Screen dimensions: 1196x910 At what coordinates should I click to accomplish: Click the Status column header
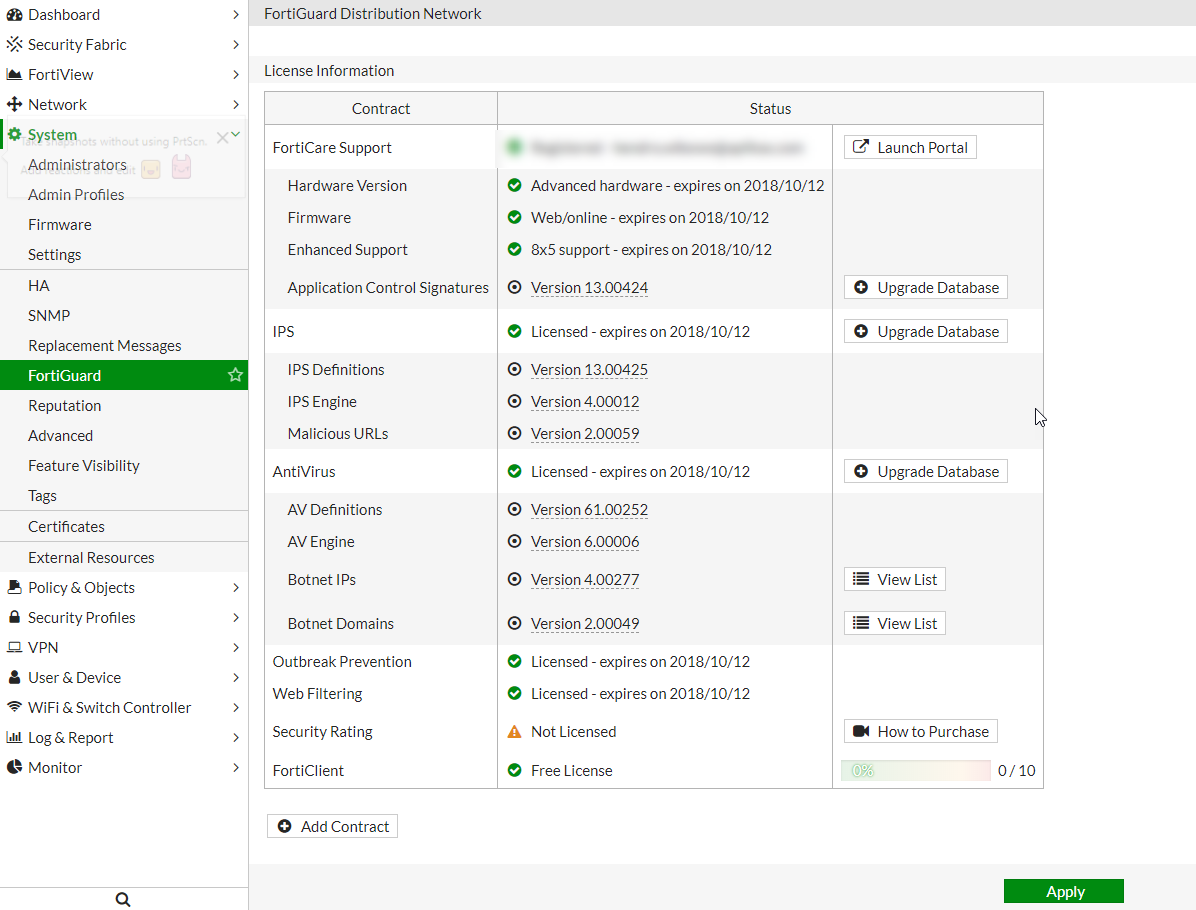[770, 108]
